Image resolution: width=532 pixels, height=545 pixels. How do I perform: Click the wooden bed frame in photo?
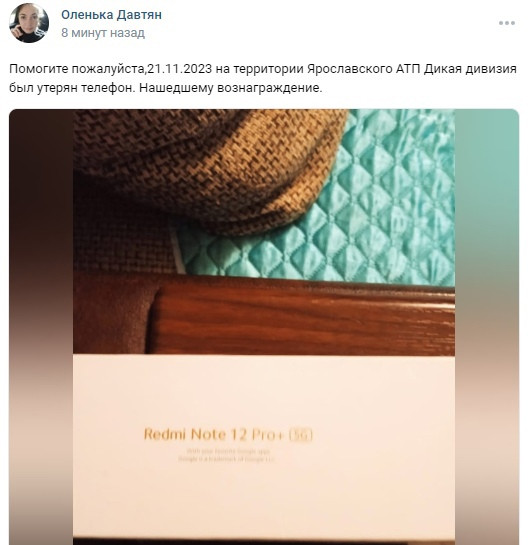302,318
